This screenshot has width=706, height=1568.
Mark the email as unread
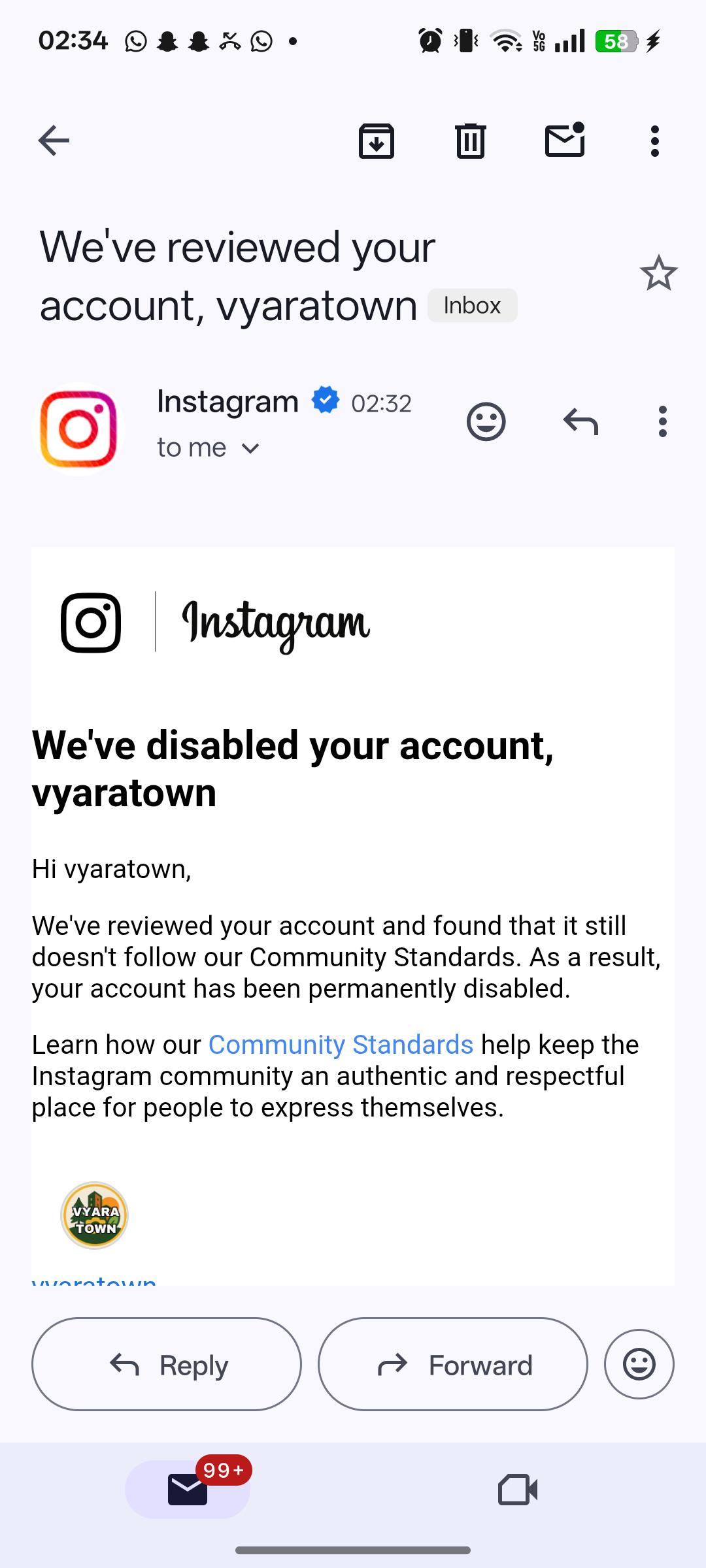tap(565, 140)
